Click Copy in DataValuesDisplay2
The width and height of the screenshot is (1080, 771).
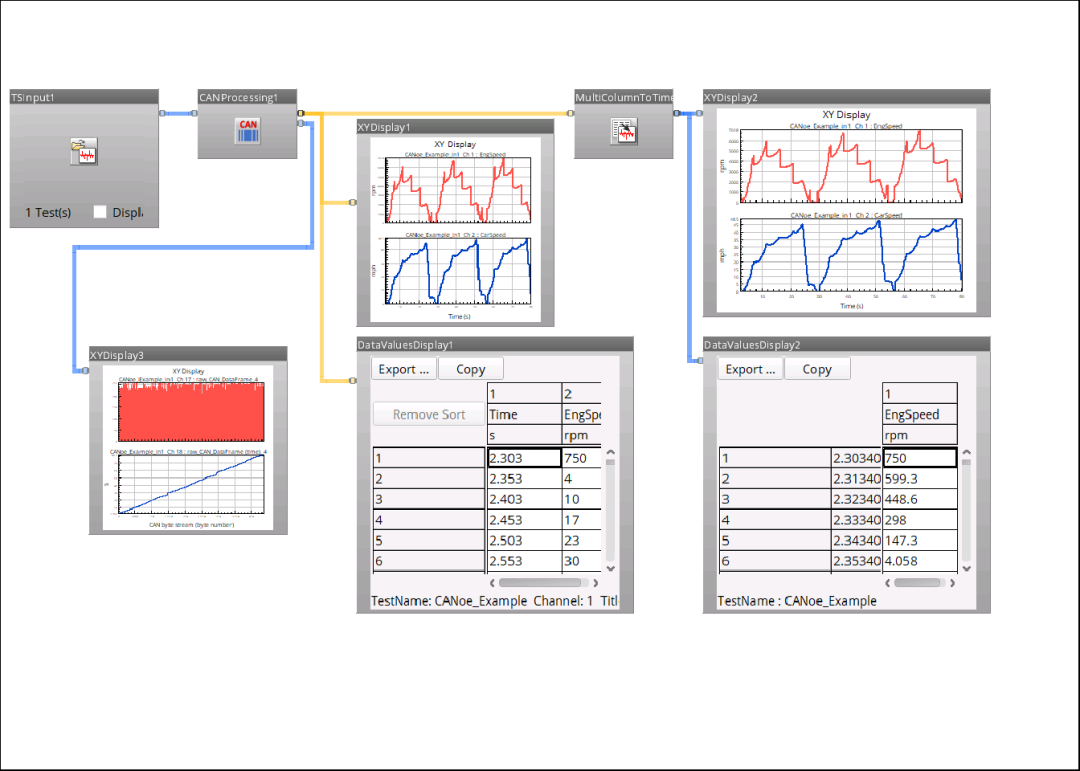[817, 369]
